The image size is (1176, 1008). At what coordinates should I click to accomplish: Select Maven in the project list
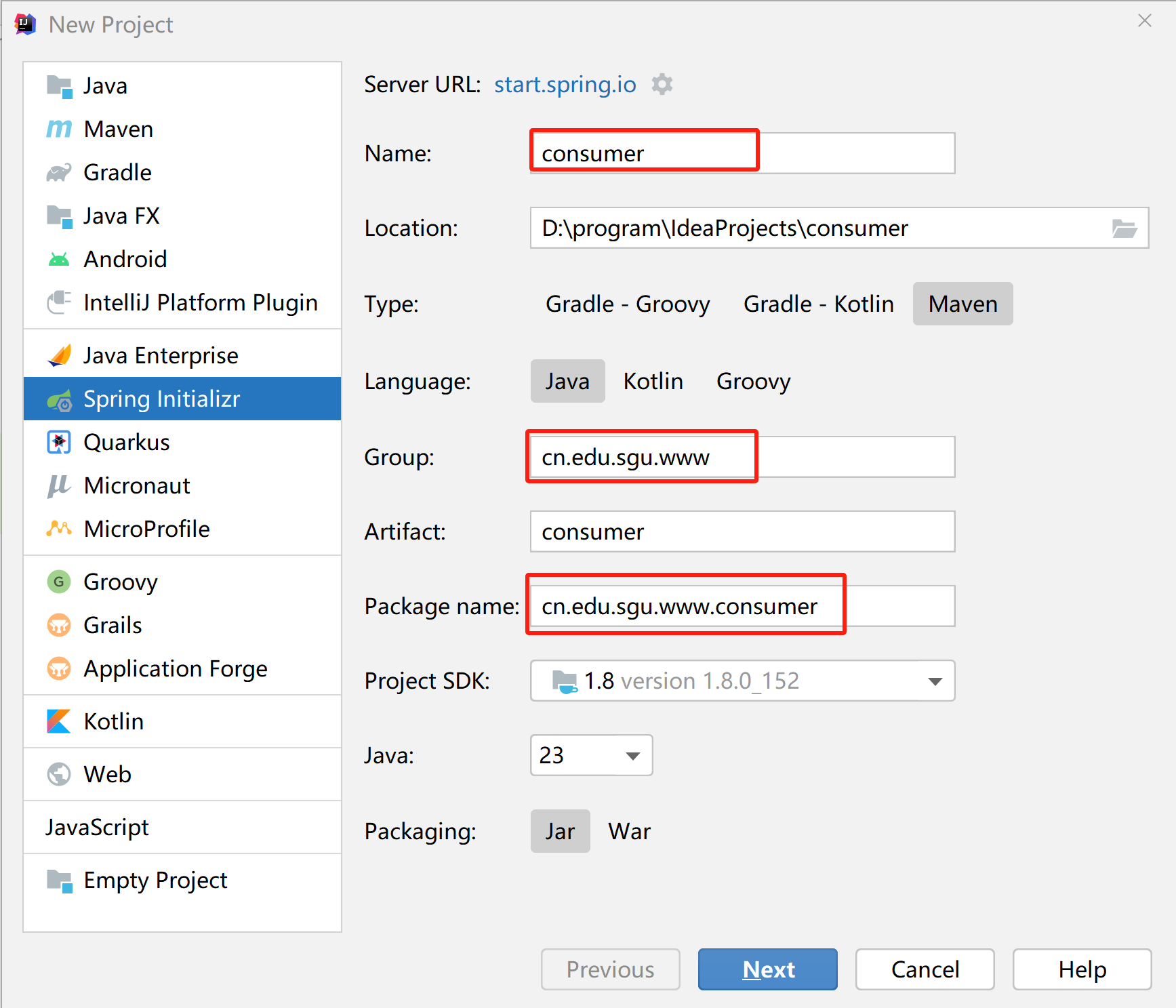tap(182, 129)
